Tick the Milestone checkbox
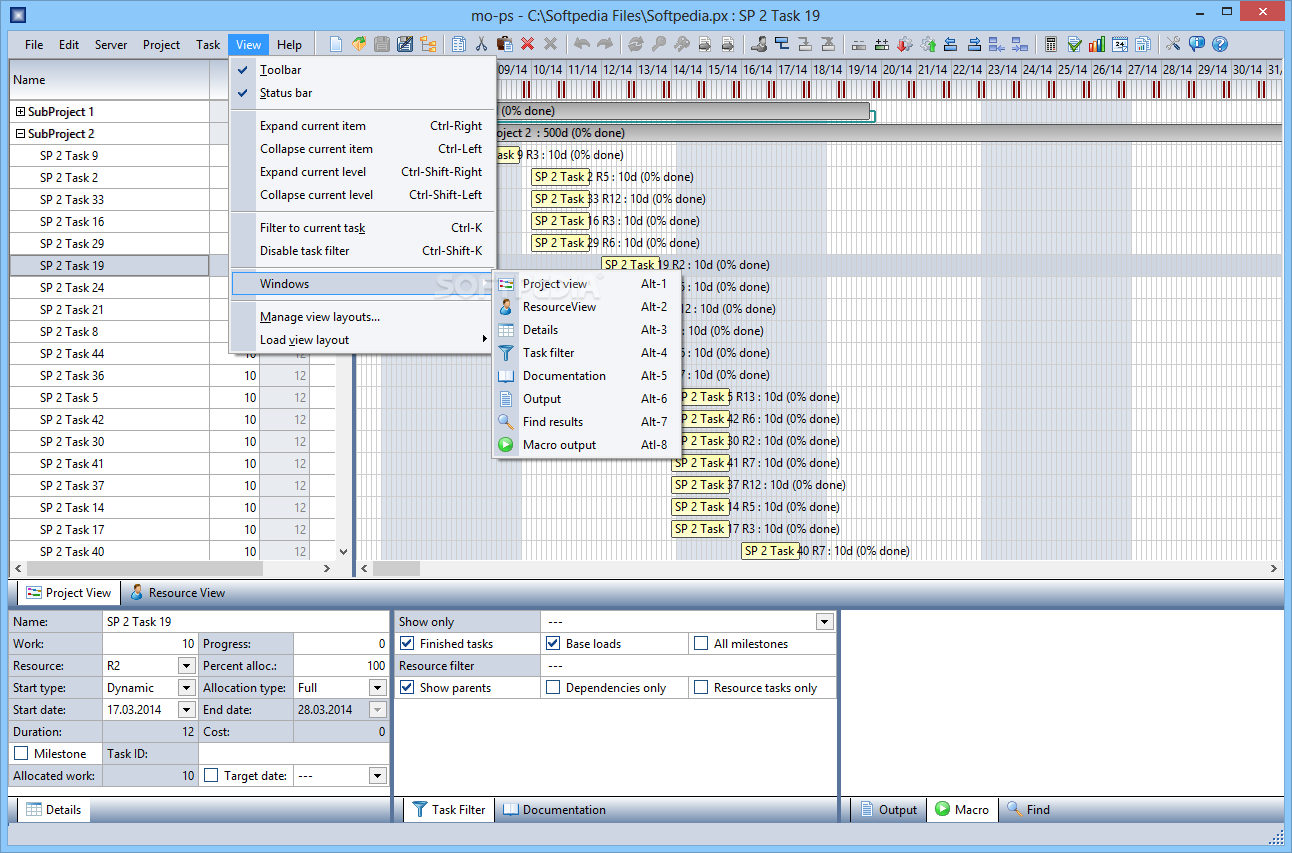This screenshot has width=1292, height=853. [x=21, y=754]
